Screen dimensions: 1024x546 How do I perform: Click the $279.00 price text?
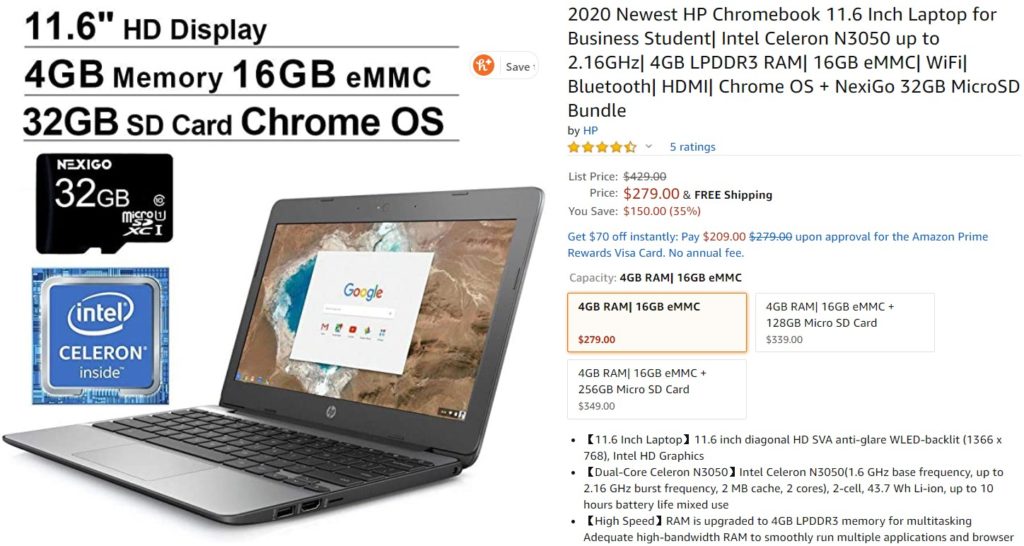[x=651, y=193]
